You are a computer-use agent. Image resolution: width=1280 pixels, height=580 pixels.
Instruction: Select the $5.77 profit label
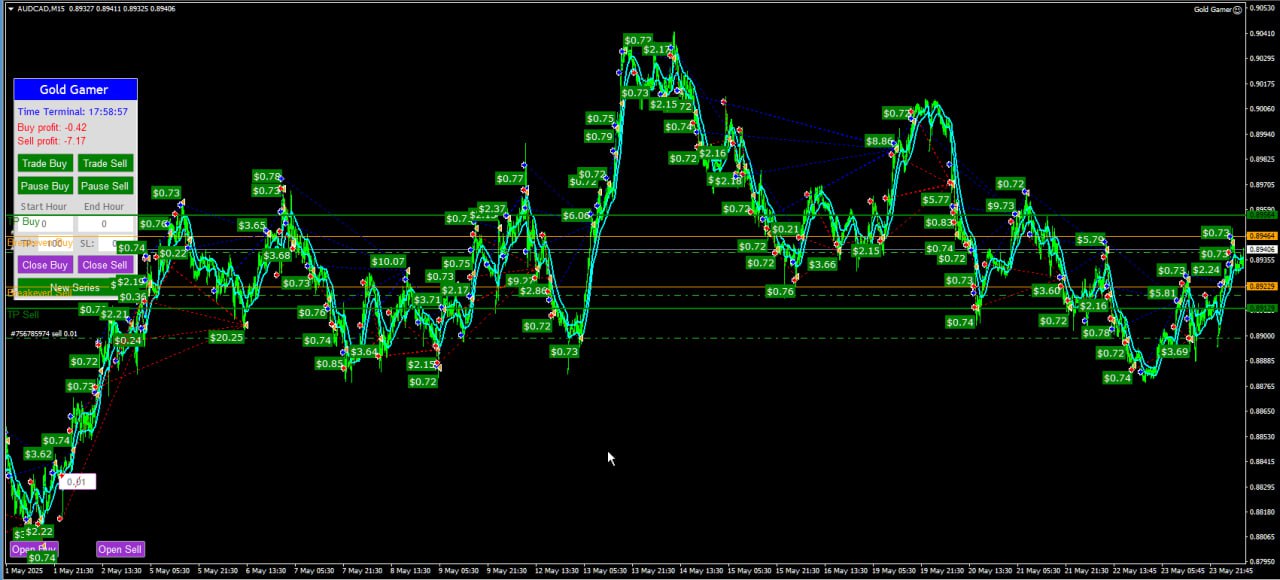pyautogui.click(x=936, y=200)
